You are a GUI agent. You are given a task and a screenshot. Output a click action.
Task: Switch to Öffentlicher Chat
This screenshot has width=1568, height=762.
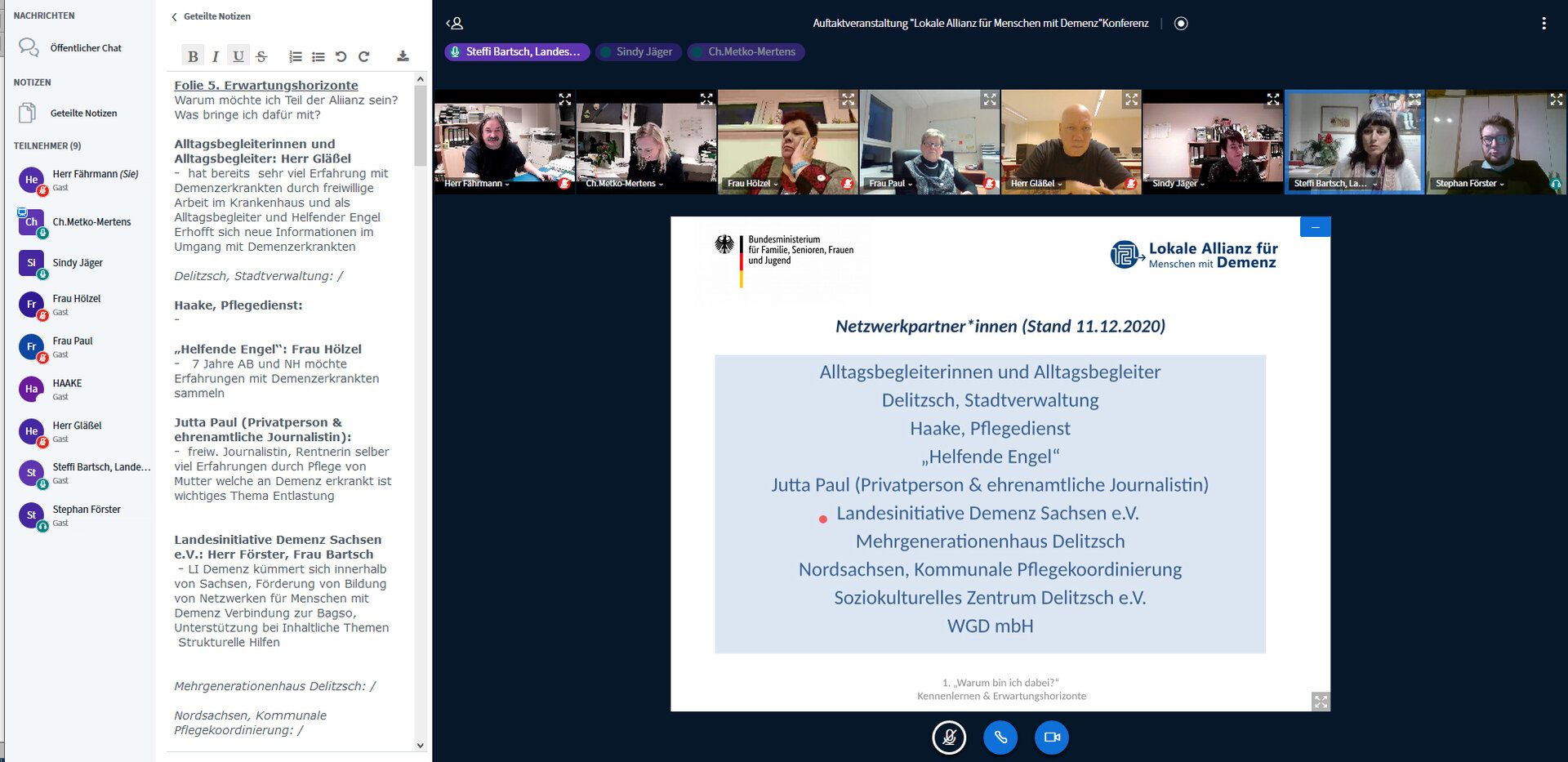tap(86, 47)
